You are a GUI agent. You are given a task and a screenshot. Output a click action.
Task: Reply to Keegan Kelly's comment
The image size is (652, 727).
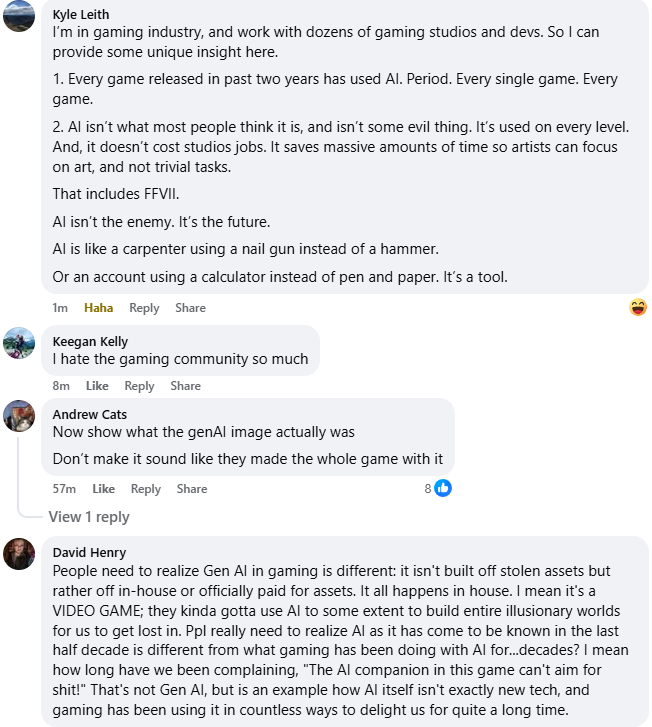(139, 386)
